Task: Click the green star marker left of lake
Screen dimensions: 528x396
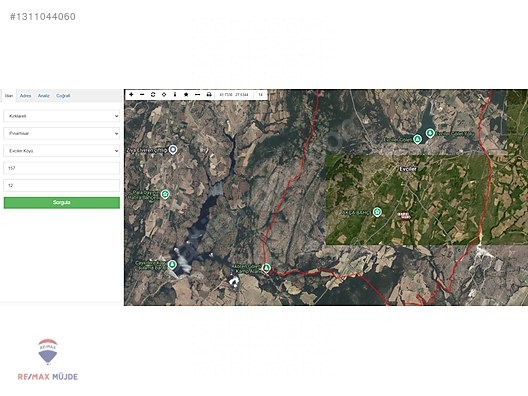Action: coord(165,194)
